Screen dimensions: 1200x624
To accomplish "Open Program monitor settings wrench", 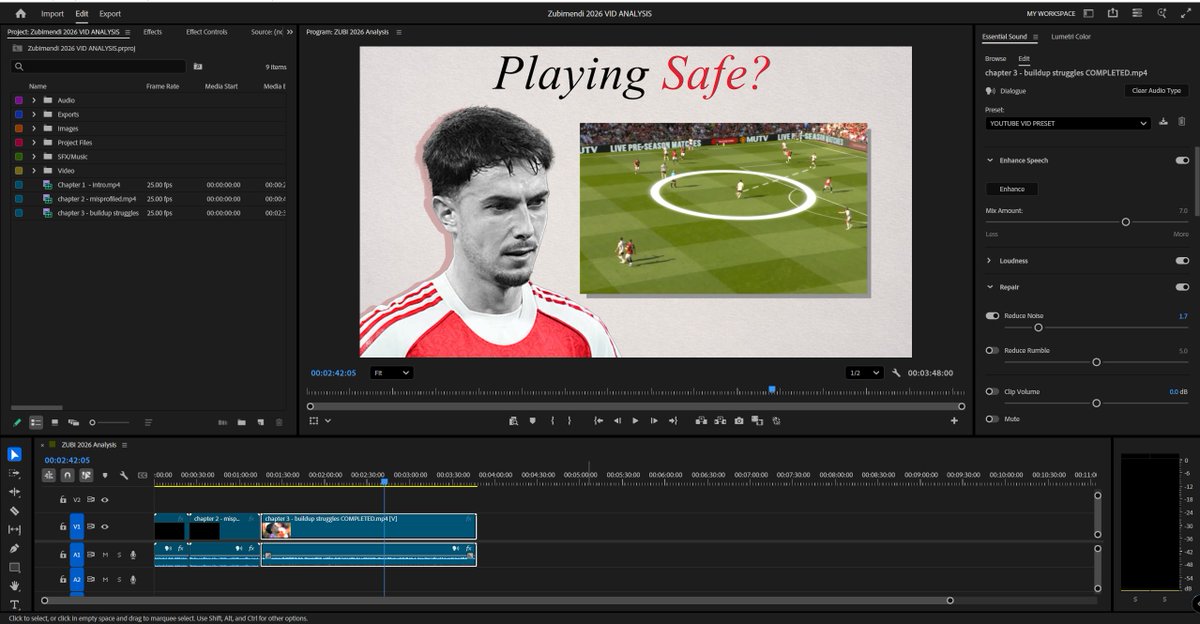I will tap(897, 373).
